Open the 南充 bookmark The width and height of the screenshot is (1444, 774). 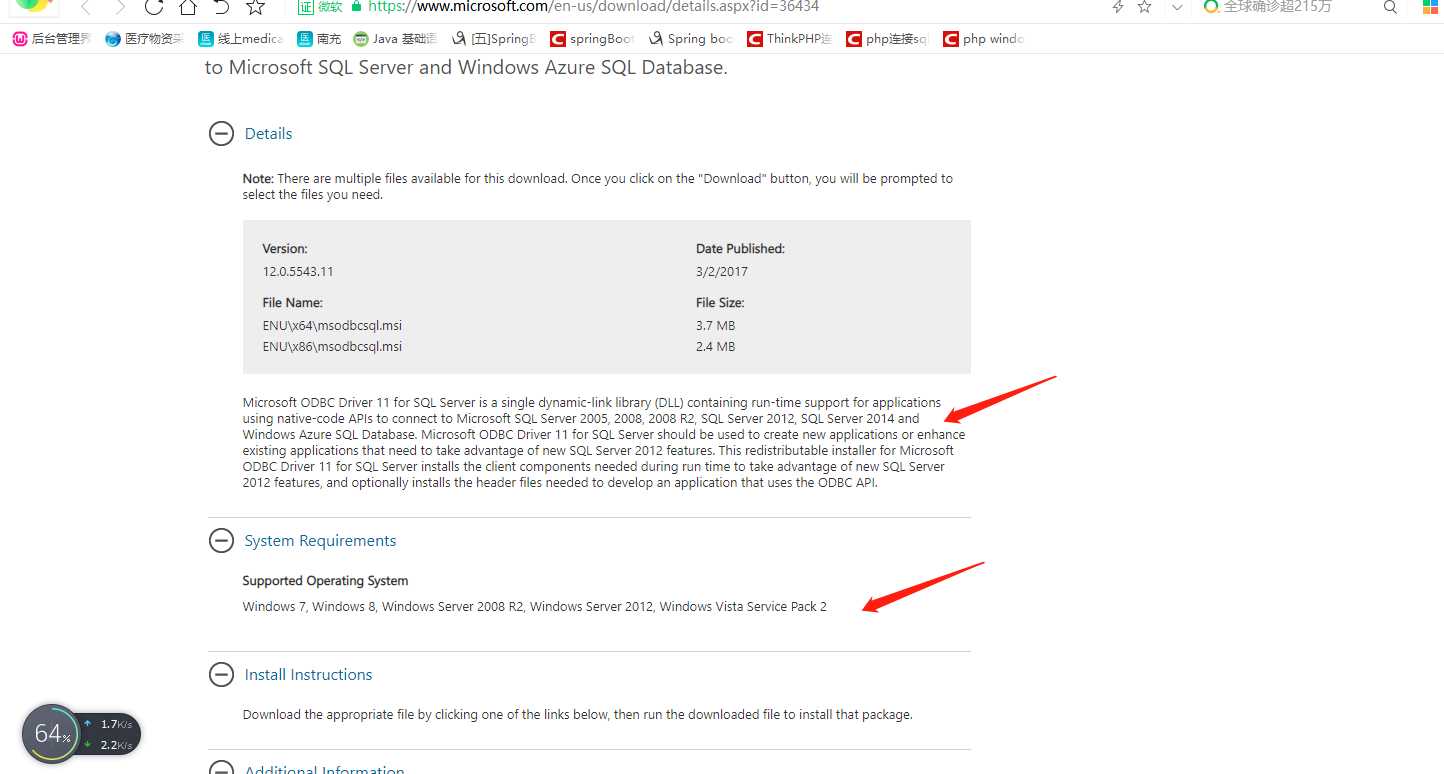(x=319, y=39)
